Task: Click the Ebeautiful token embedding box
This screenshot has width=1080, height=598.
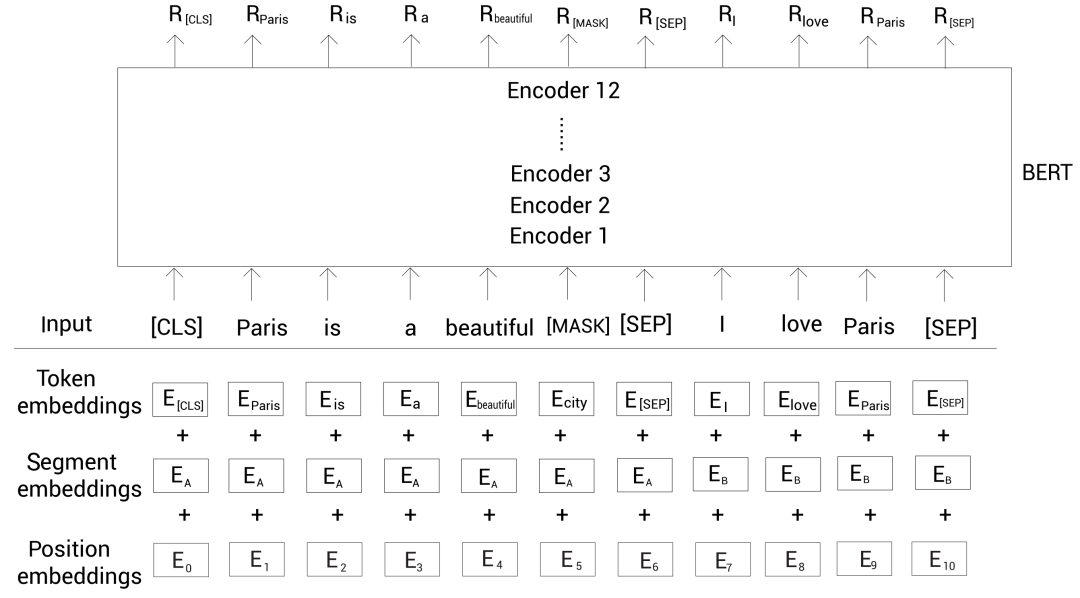Action: coord(489,402)
